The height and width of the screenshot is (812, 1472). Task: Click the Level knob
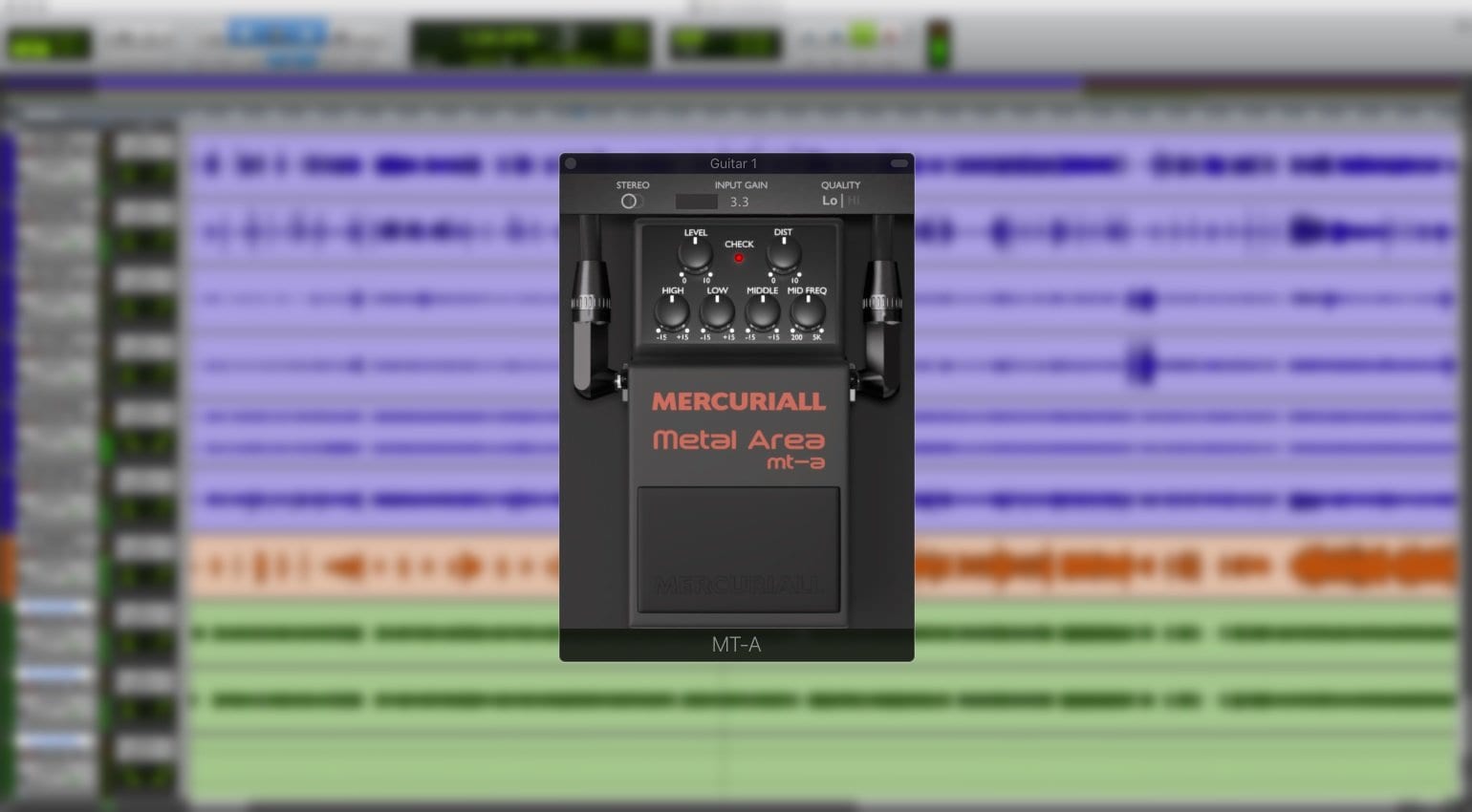(x=695, y=255)
